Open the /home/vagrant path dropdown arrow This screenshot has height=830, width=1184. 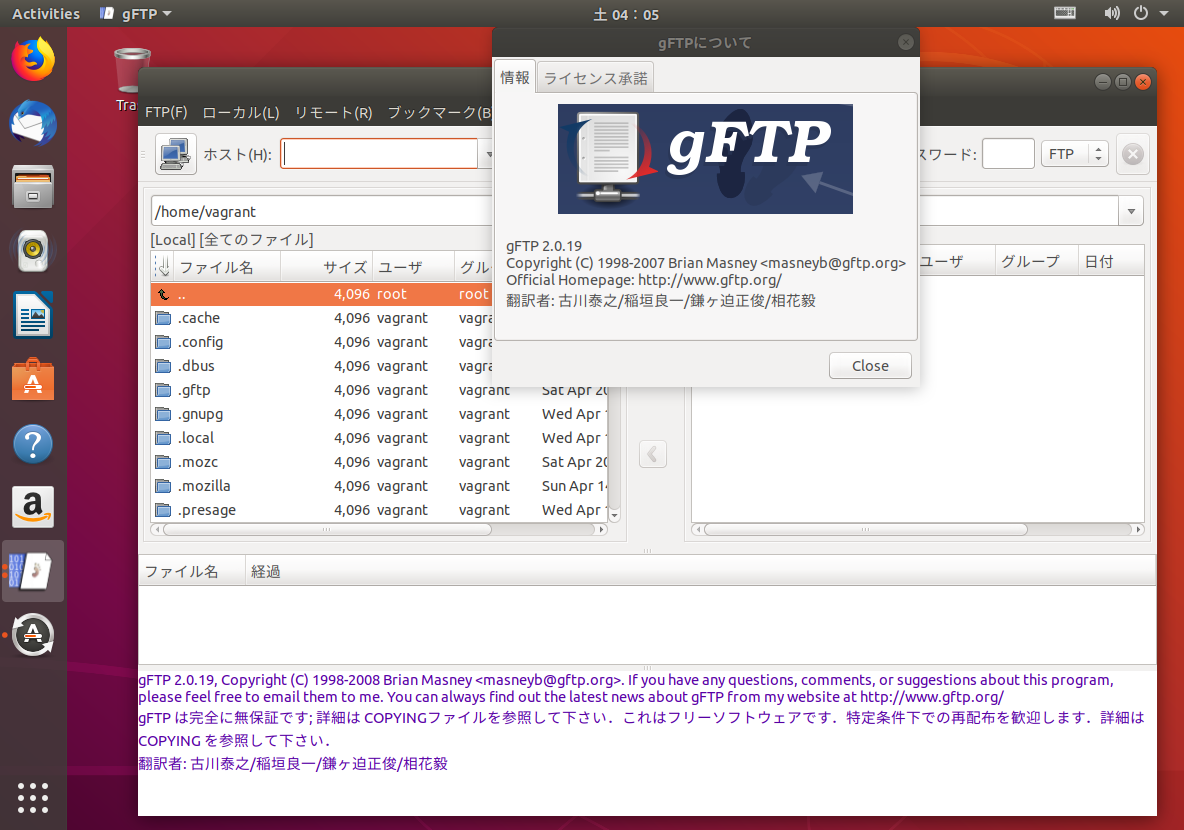(x=1130, y=210)
